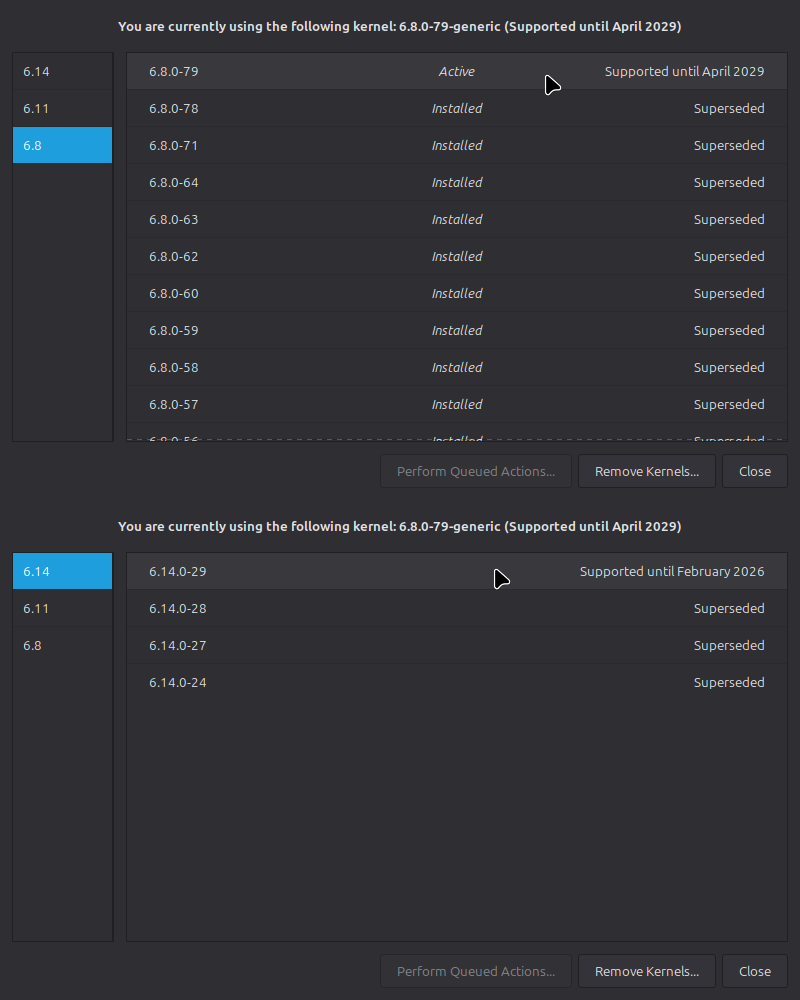Click Perform Queued Actions below the 6.14 kernel list
The image size is (800, 1000).
click(476, 971)
